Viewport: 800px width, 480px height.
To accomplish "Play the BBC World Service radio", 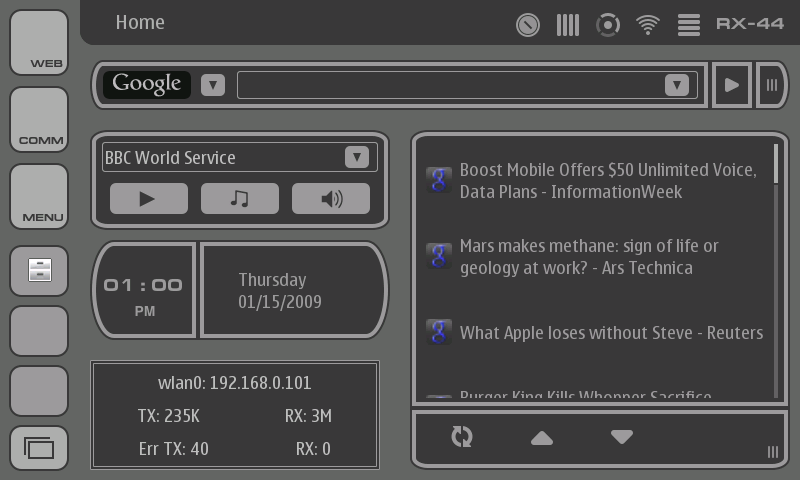I will pyautogui.click(x=148, y=199).
